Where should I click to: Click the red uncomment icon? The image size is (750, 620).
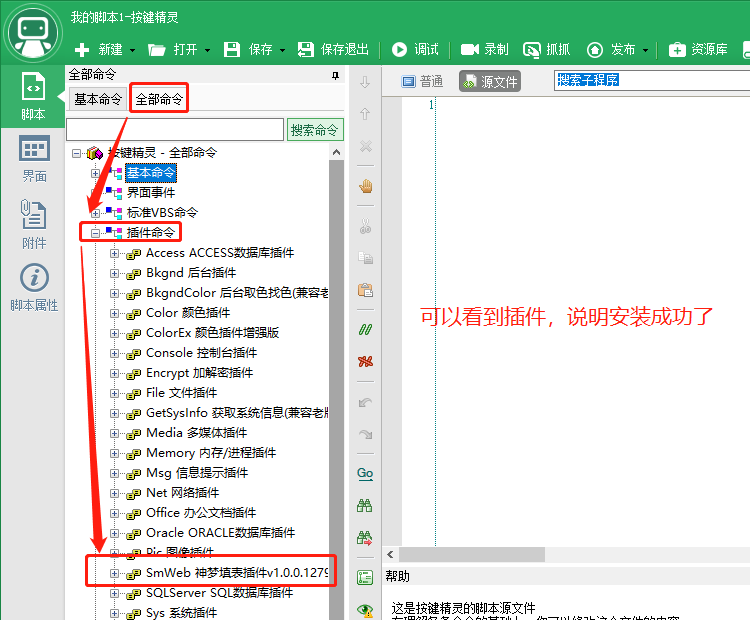pos(365,361)
